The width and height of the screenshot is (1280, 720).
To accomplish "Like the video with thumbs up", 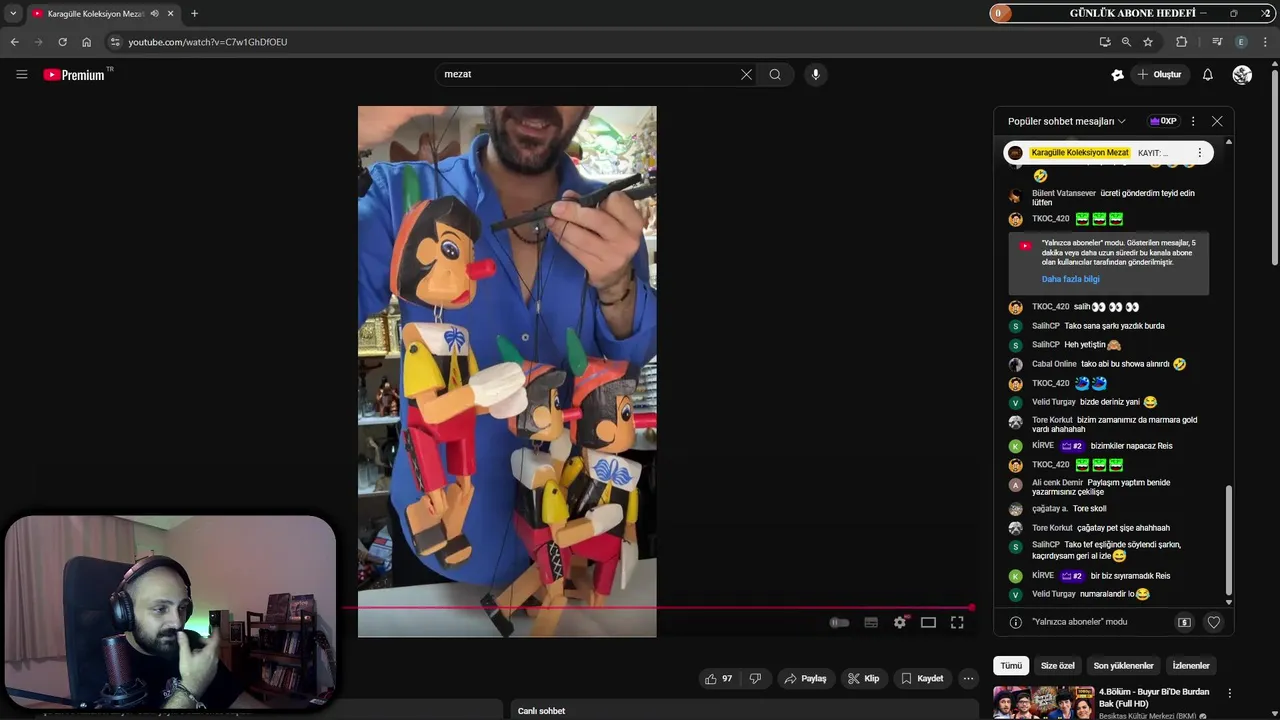I will [718, 678].
